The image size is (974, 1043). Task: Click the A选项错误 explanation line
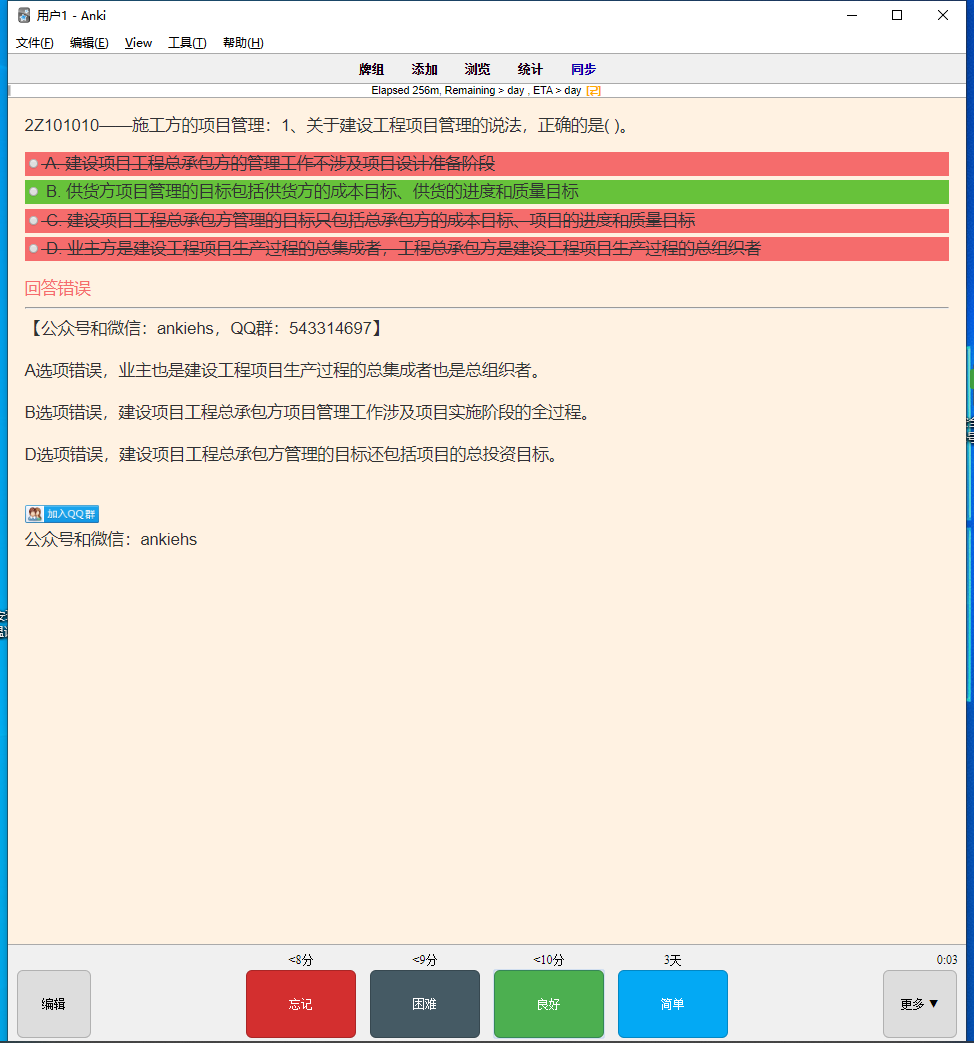point(285,371)
